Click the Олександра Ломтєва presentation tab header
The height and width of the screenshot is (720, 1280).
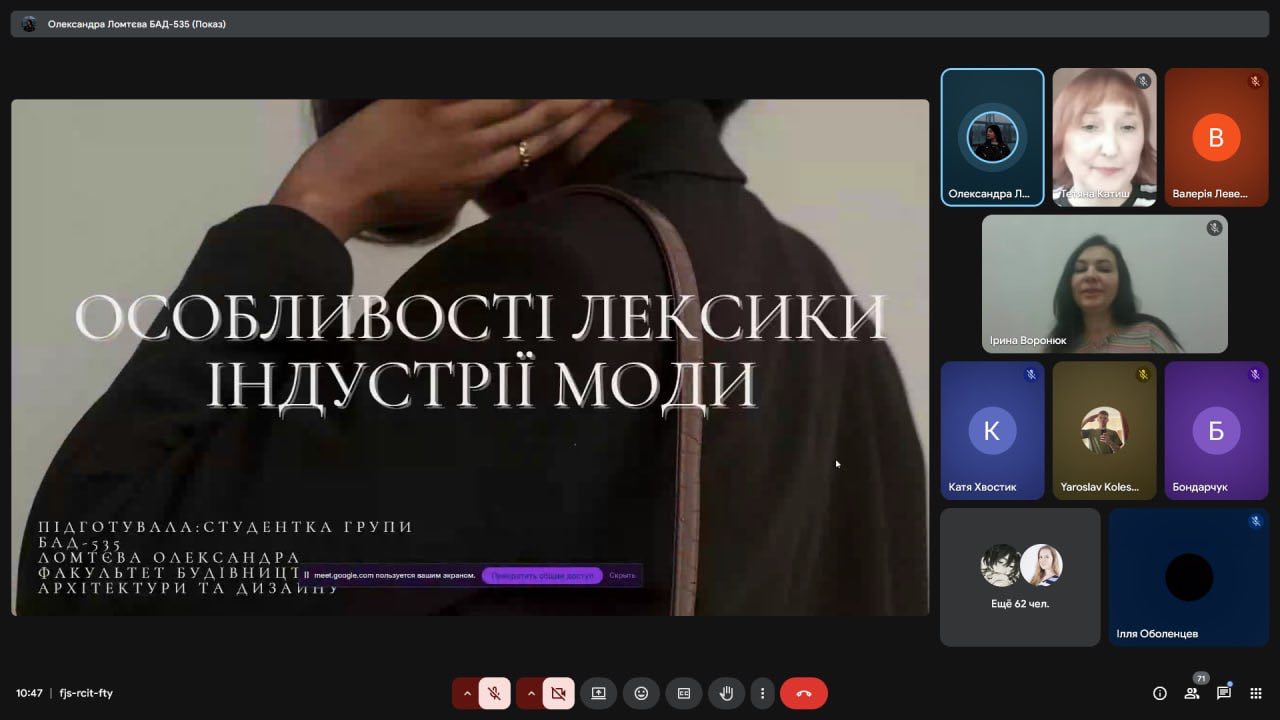[137, 24]
